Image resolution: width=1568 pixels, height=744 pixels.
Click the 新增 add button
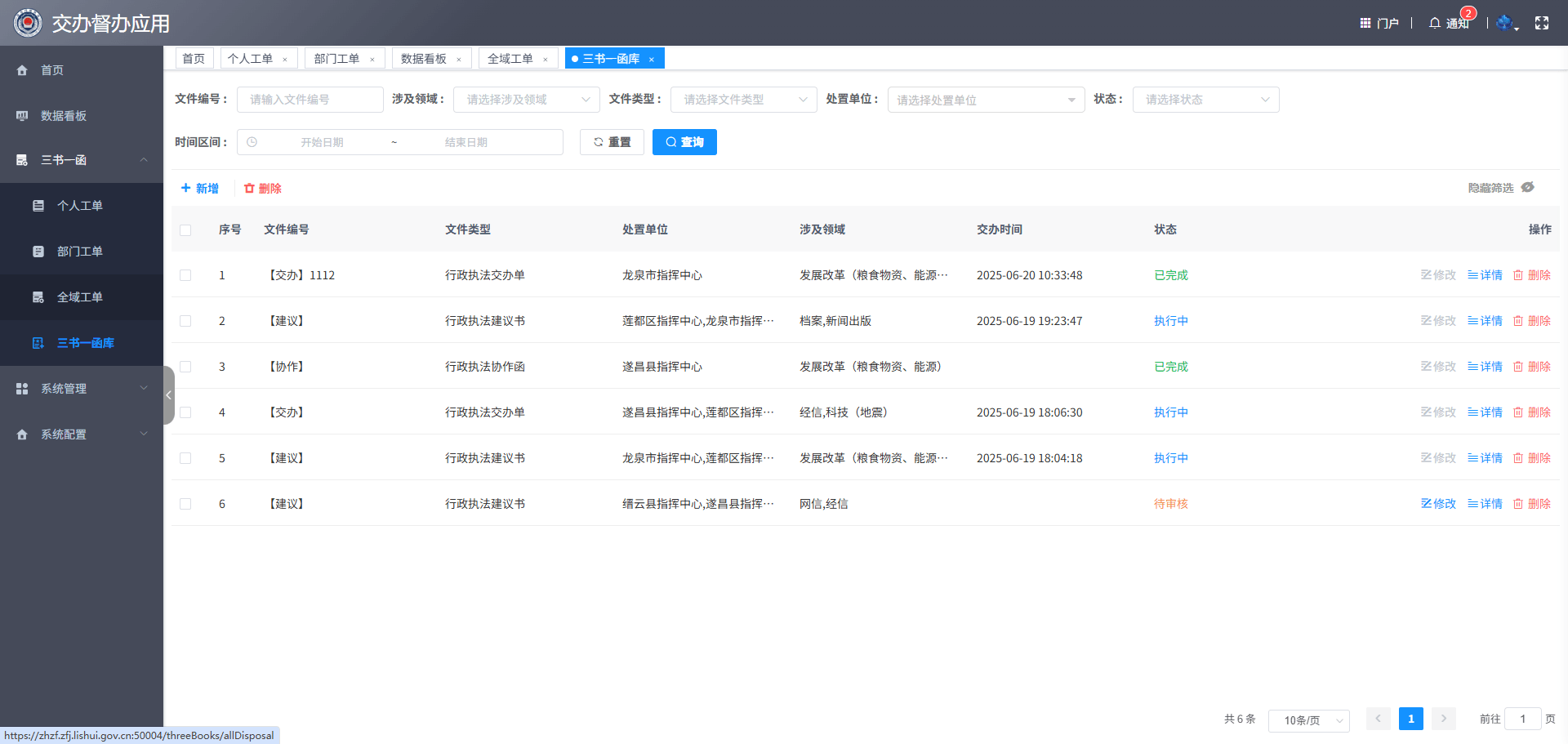point(199,189)
